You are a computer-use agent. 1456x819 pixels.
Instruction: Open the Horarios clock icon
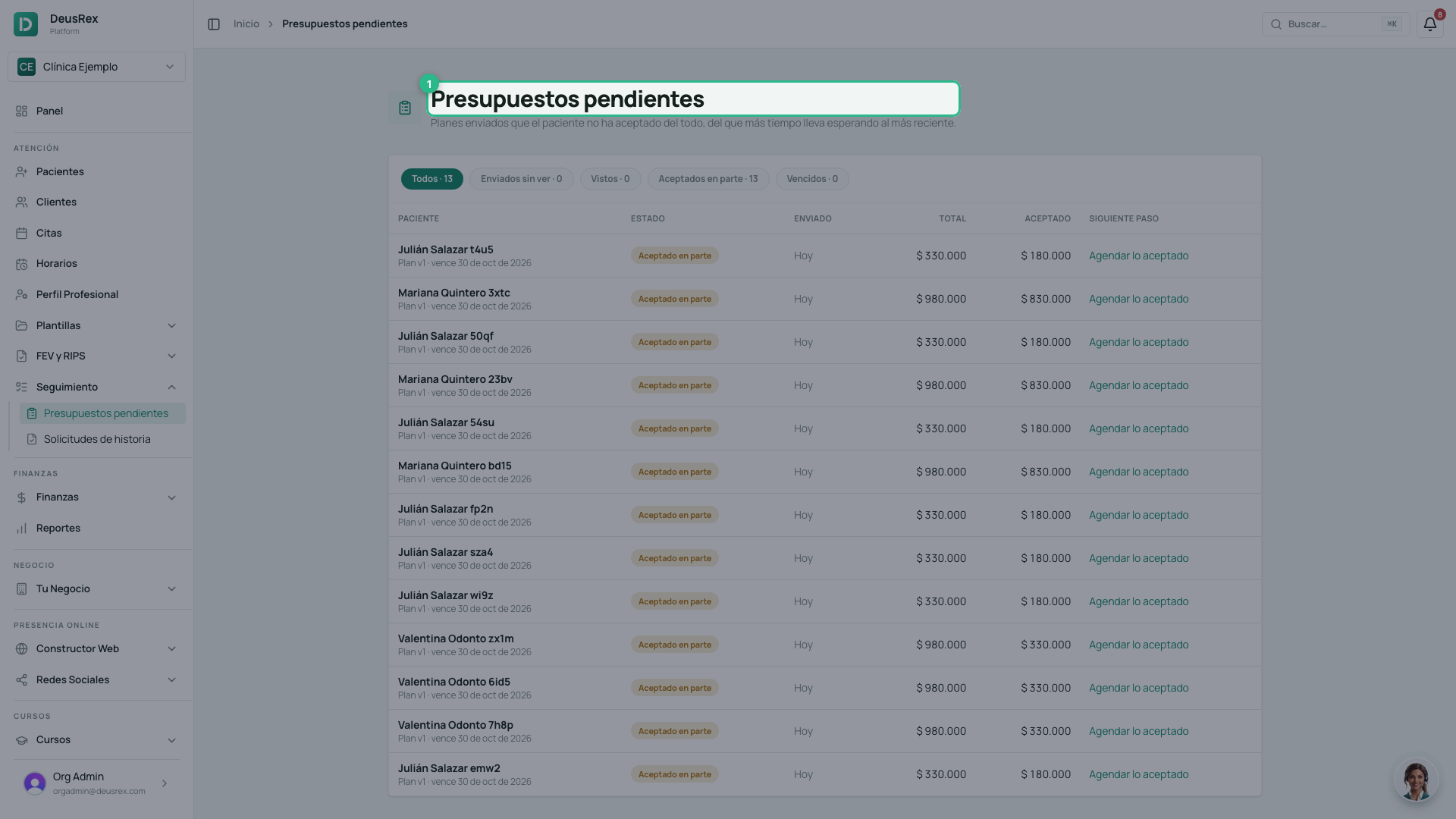pyautogui.click(x=21, y=264)
